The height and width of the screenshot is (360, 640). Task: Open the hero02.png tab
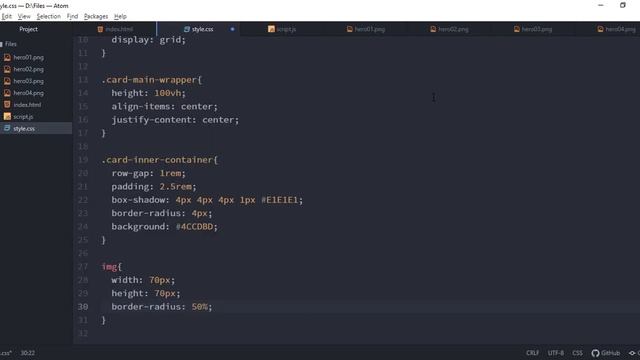click(x=449, y=29)
